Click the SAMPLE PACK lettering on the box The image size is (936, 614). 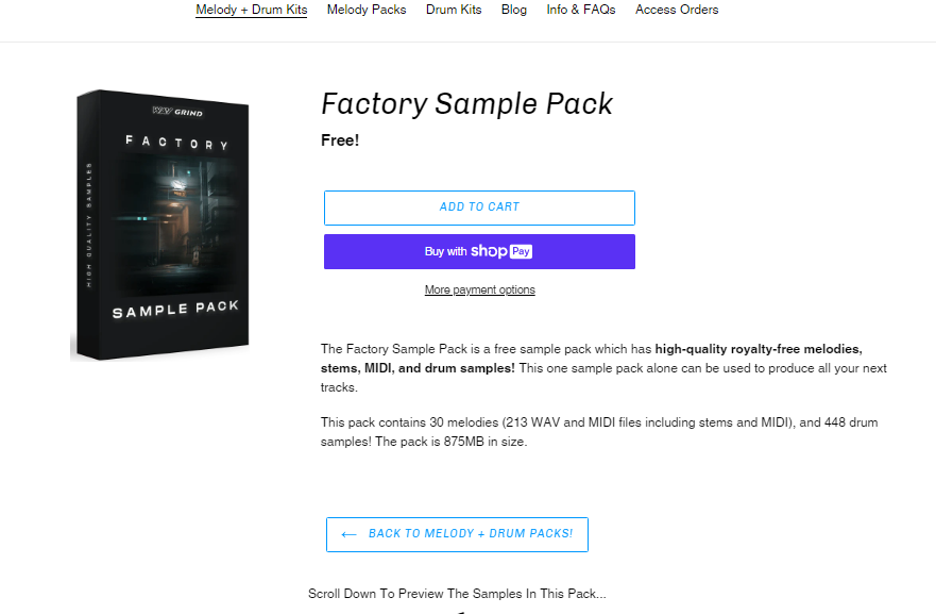coord(176,310)
